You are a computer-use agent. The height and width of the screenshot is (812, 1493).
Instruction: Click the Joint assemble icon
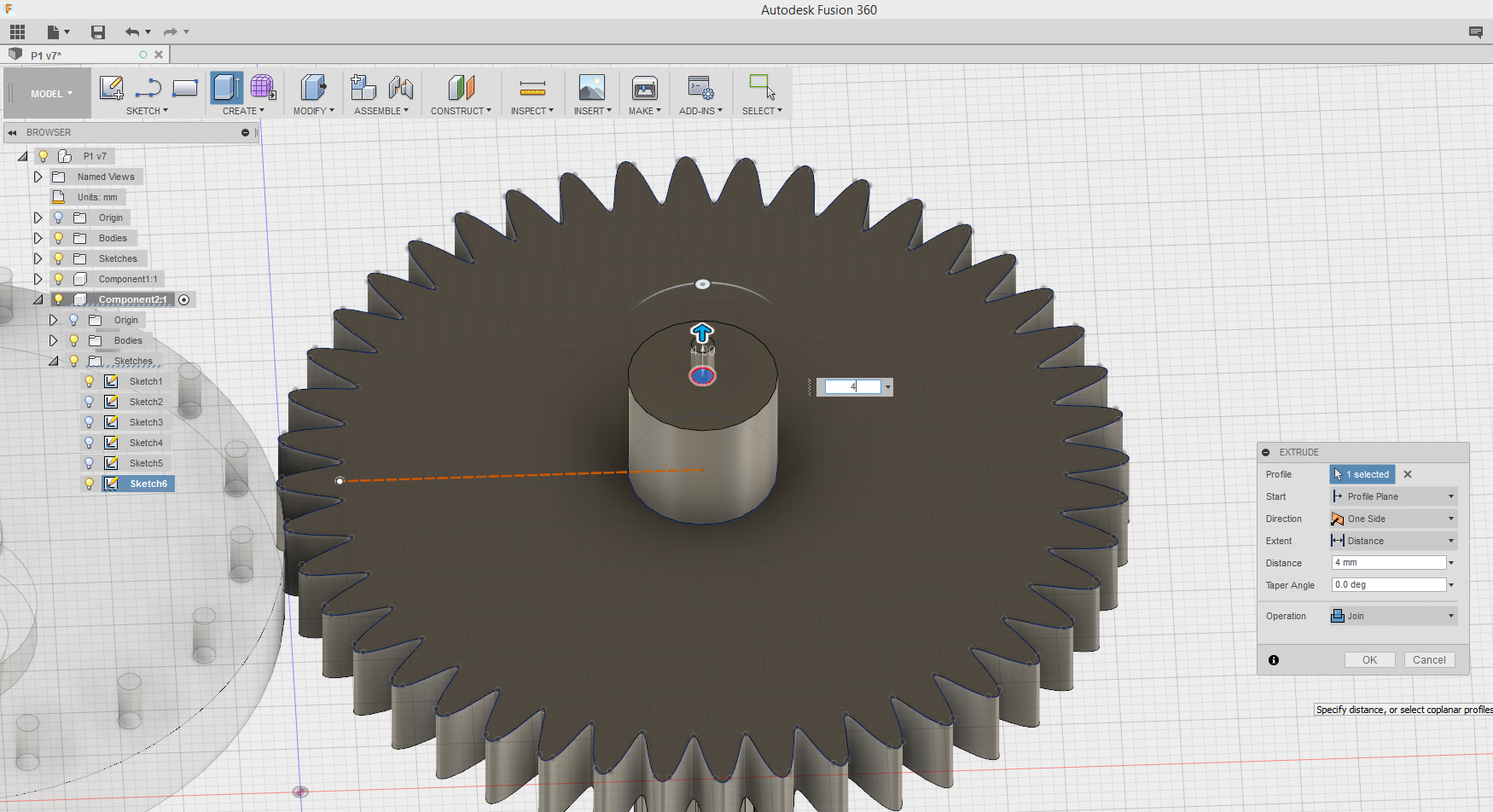400,88
